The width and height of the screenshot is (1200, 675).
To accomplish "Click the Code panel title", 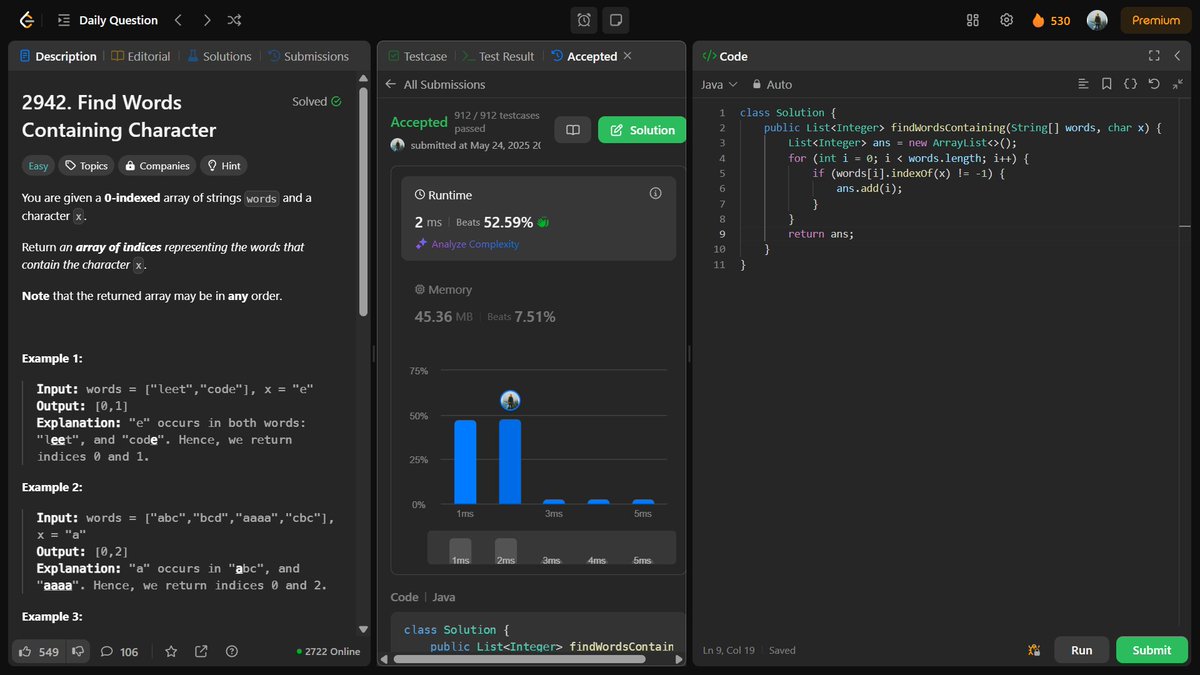I will (x=725, y=56).
